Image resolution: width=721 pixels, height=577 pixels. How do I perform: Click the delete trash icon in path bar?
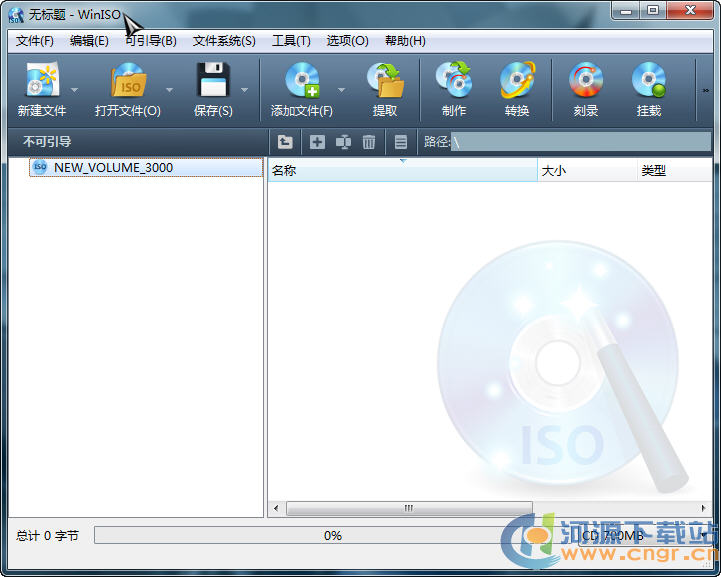tap(369, 142)
